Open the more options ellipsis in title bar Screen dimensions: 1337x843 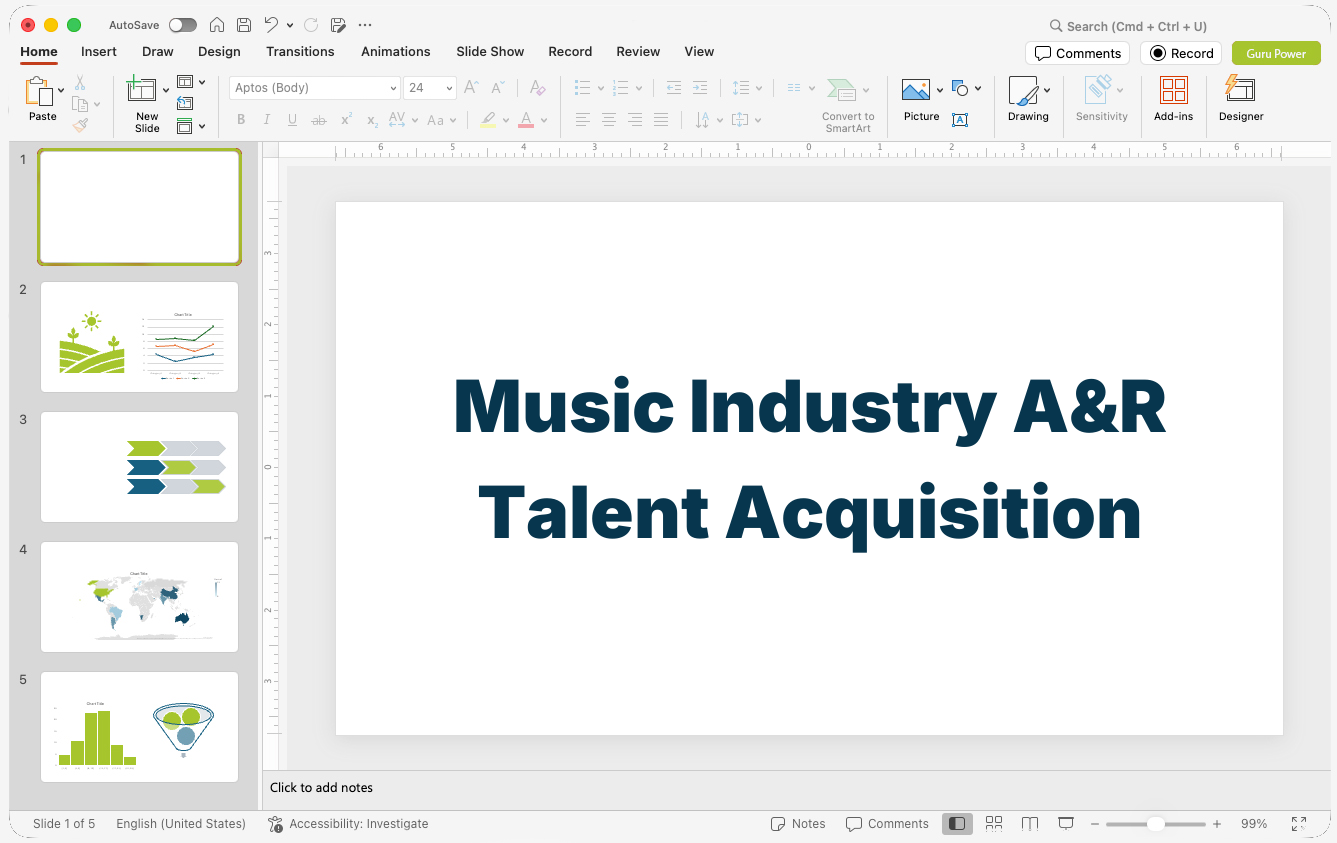[365, 25]
